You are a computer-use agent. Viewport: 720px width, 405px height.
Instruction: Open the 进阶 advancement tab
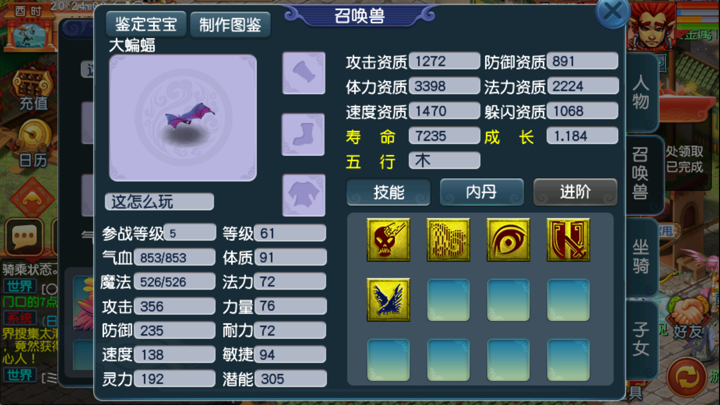tap(575, 192)
